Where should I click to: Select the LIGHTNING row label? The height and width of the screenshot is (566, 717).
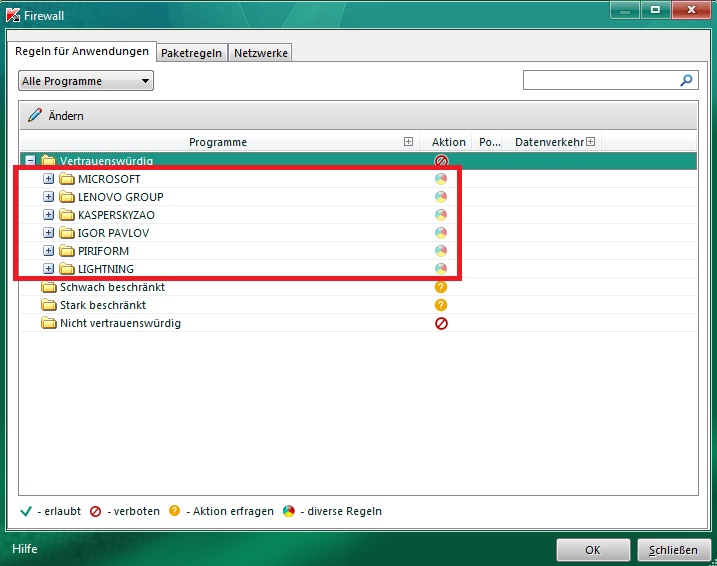coord(106,269)
